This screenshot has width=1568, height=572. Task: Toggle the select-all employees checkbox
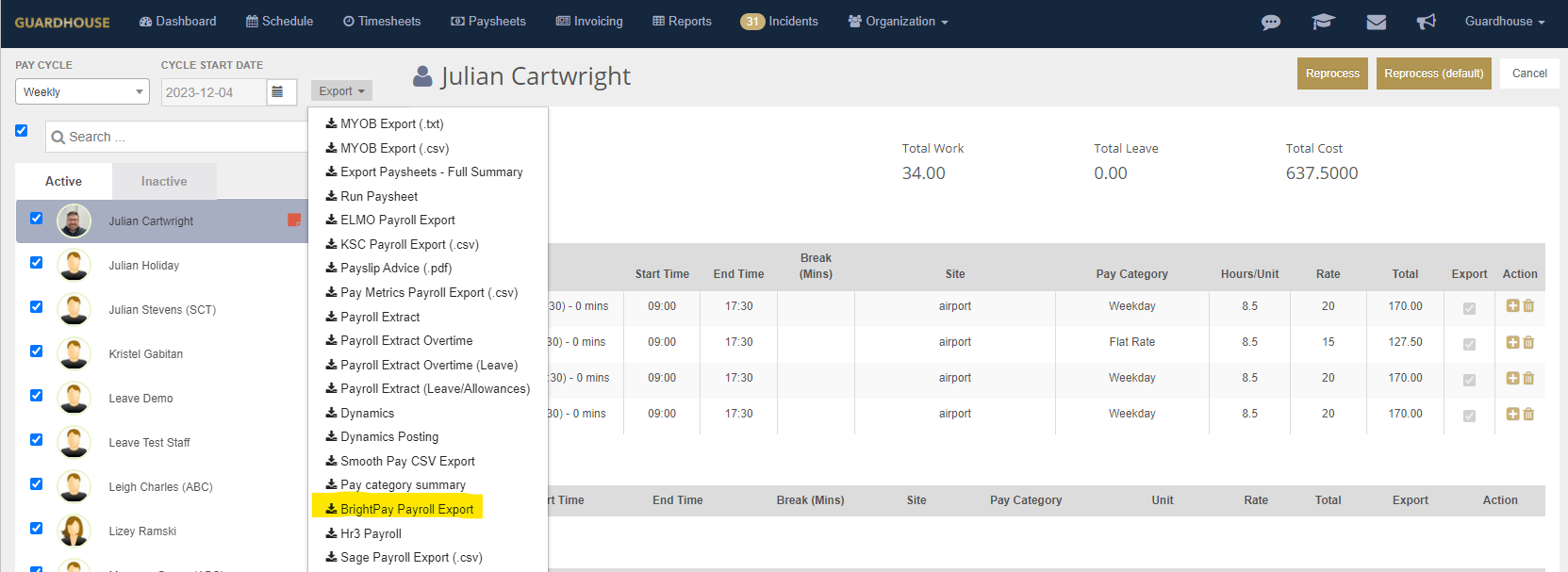coord(22,131)
